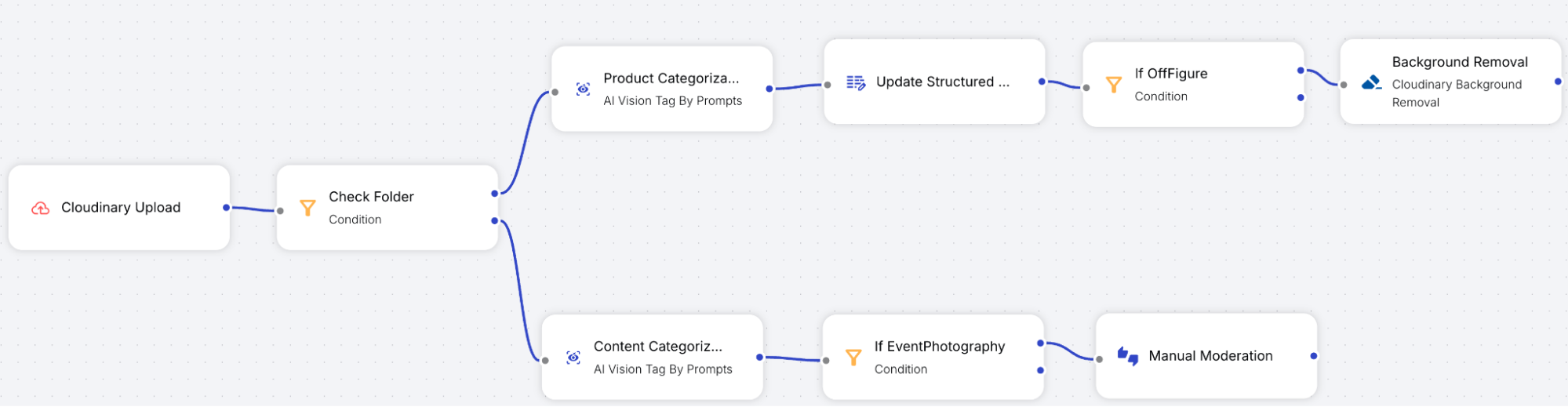This screenshot has width=1568, height=407.
Task: Select the Cloudinary Upload node label
Action: click(x=121, y=208)
